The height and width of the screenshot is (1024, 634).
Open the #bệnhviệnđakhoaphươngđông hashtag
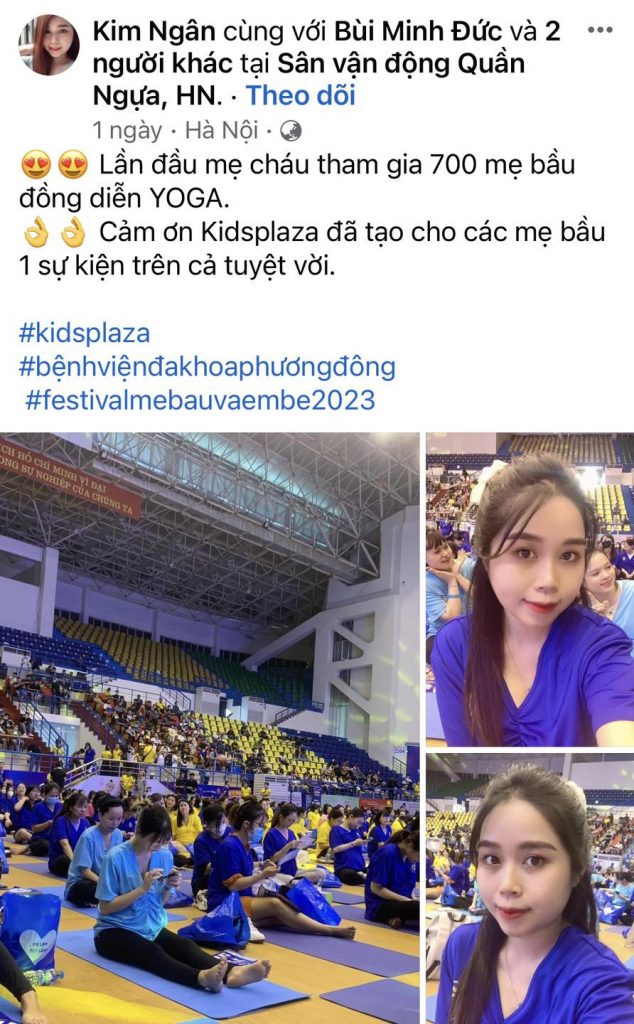click(x=207, y=367)
